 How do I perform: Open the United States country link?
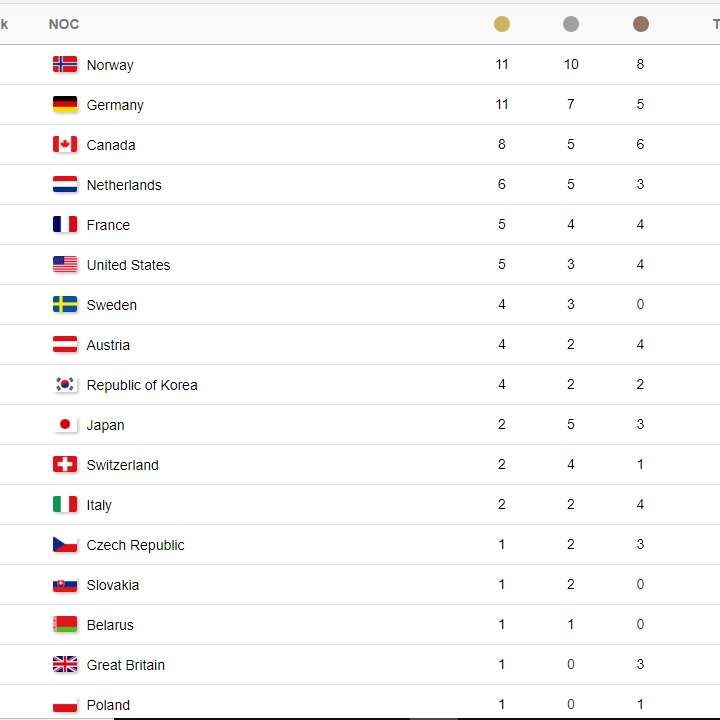pos(128,265)
